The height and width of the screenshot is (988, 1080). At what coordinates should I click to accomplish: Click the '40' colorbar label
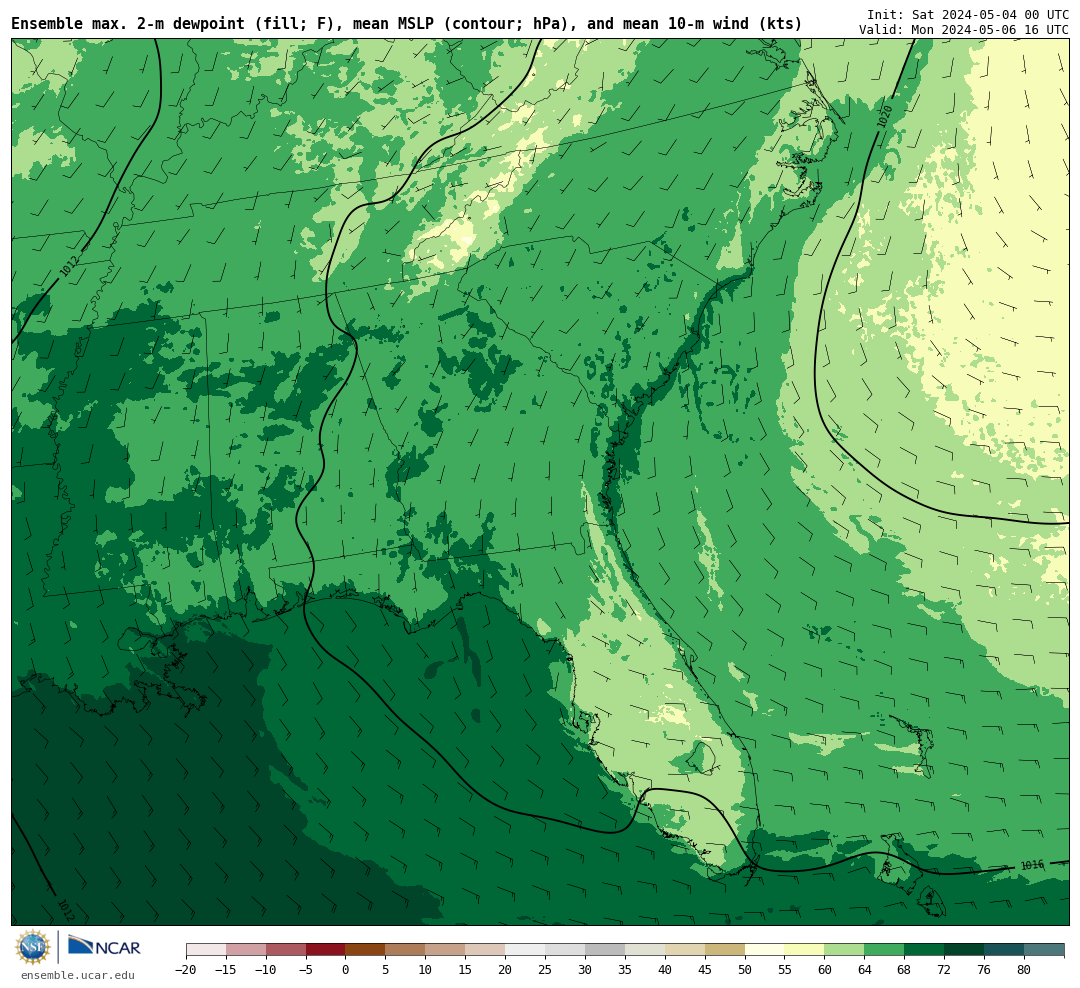pyautogui.click(x=665, y=969)
